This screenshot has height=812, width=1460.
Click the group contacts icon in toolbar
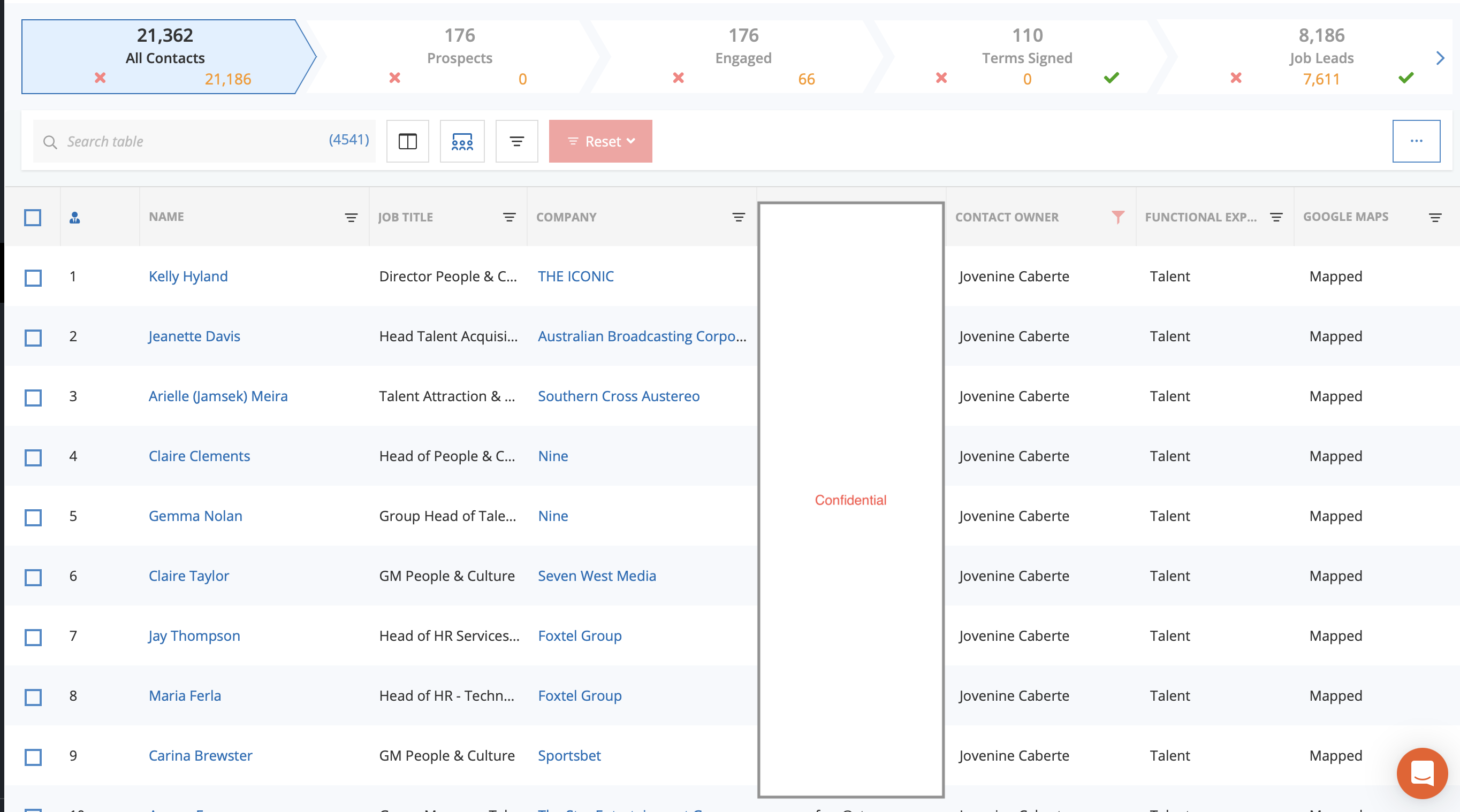coord(462,141)
